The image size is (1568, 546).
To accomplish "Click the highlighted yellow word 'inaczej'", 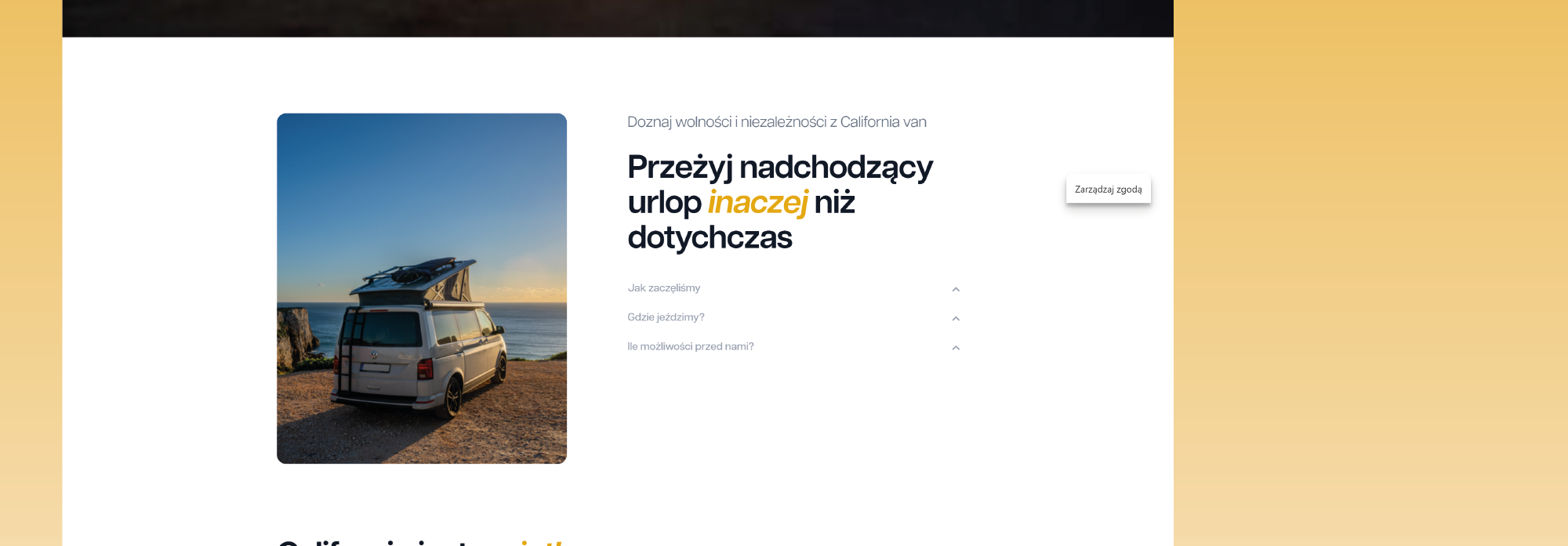I will click(x=757, y=202).
